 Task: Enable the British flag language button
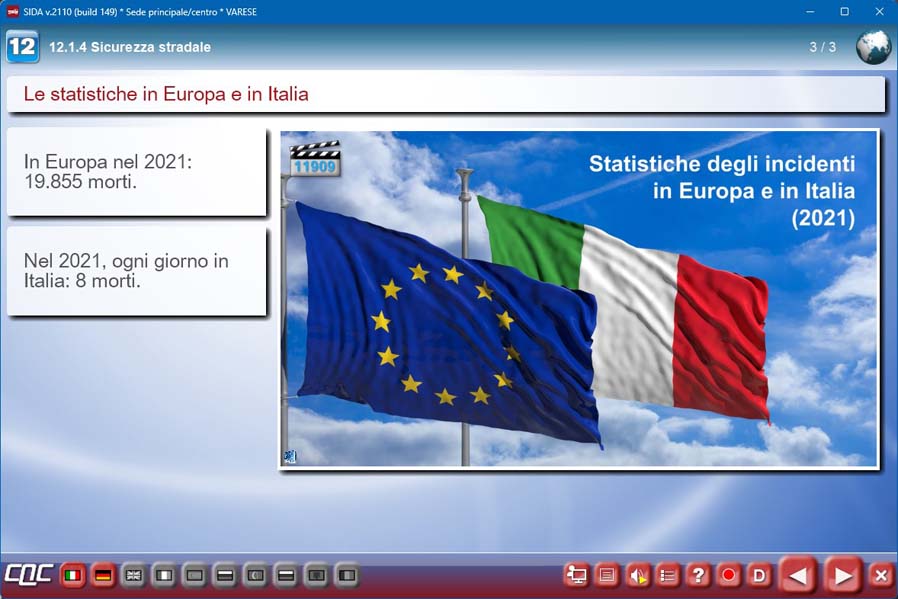(x=133, y=576)
